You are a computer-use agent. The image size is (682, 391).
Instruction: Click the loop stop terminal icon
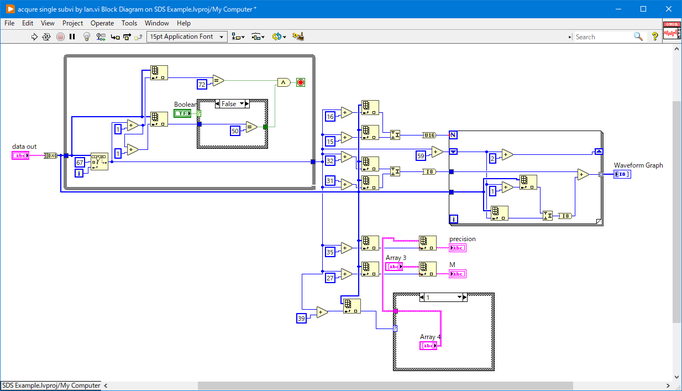pyautogui.click(x=300, y=82)
